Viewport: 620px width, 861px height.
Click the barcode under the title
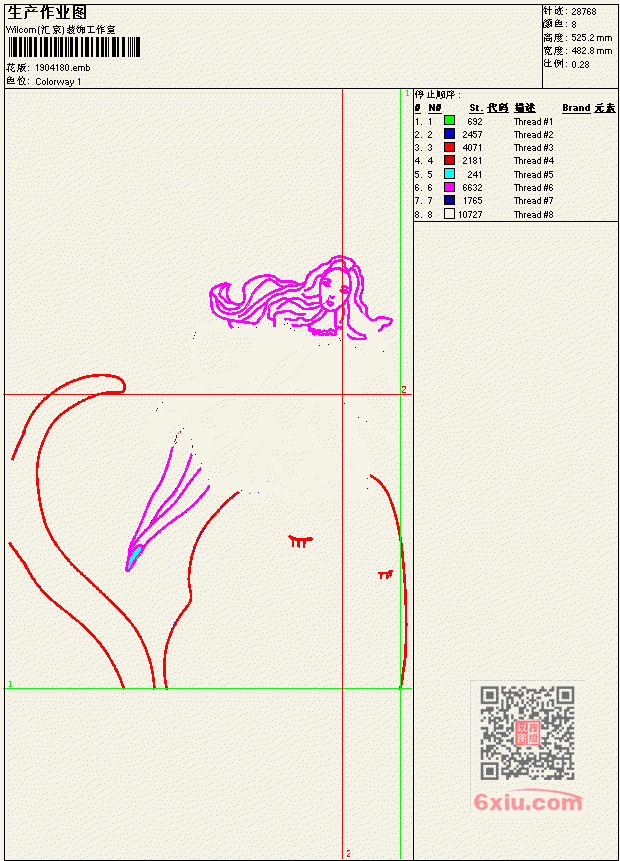(74, 47)
